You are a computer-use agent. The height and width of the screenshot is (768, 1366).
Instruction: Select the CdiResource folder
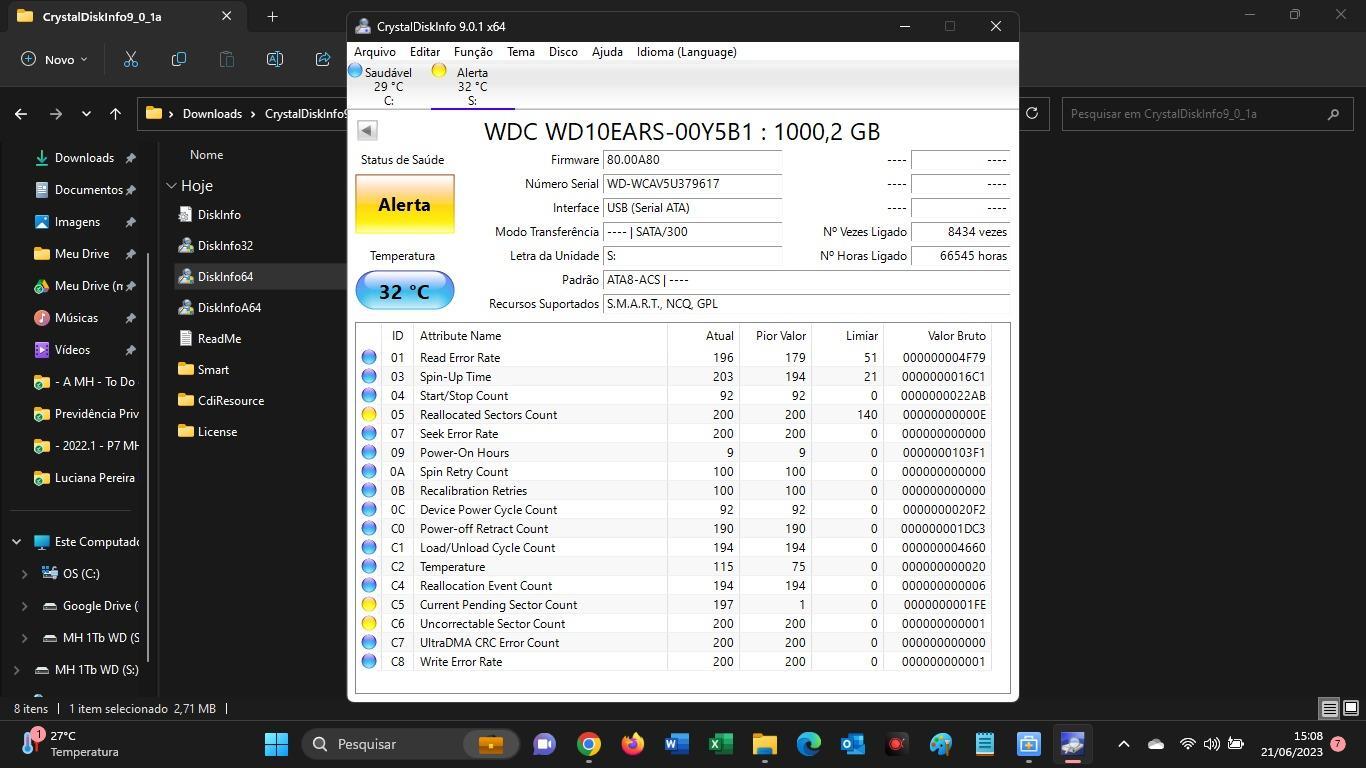click(x=231, y=401)
